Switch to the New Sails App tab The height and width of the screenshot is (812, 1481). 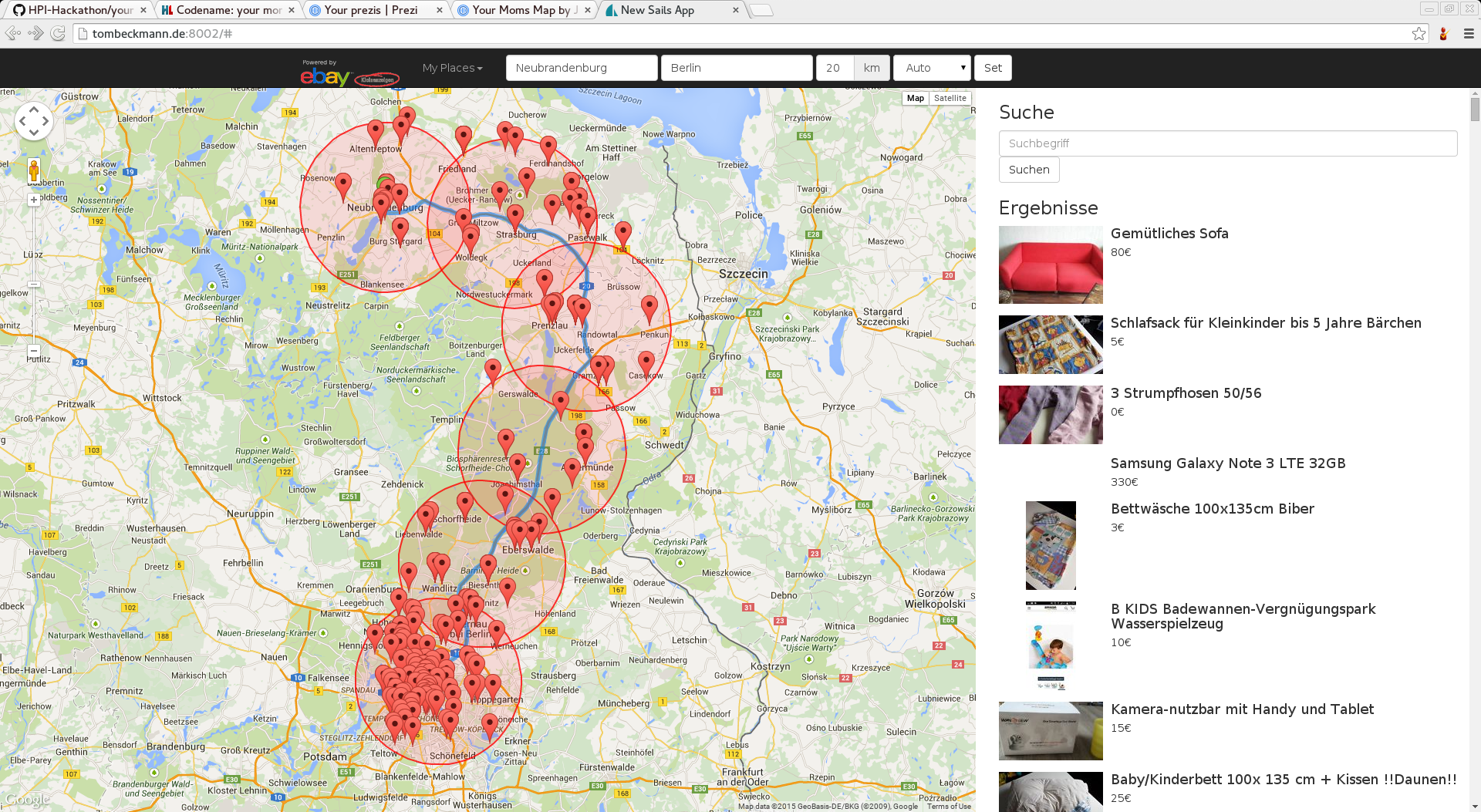tap(672, 10)
